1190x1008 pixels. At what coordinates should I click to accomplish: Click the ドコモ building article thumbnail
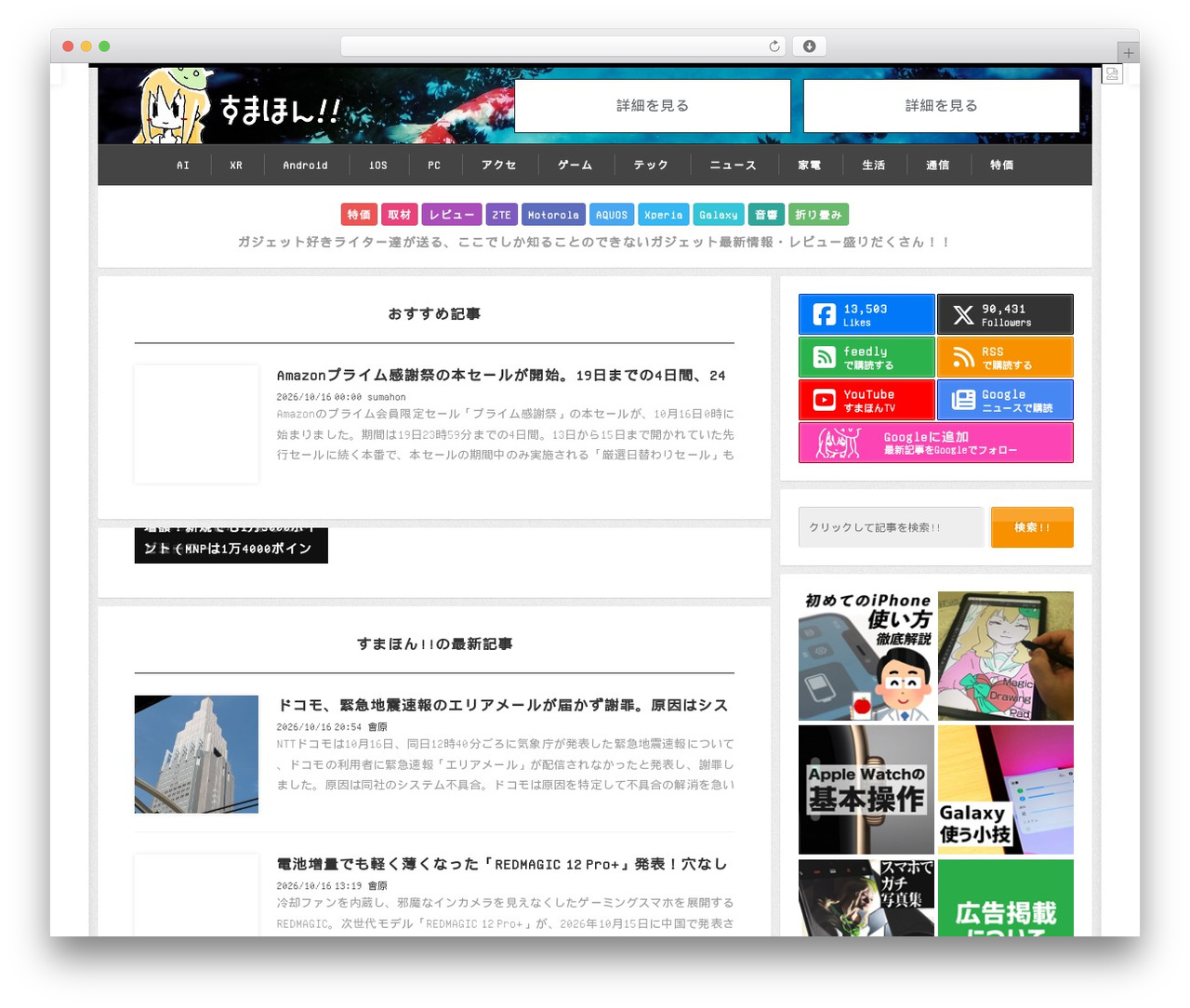[x=196, y=754]
